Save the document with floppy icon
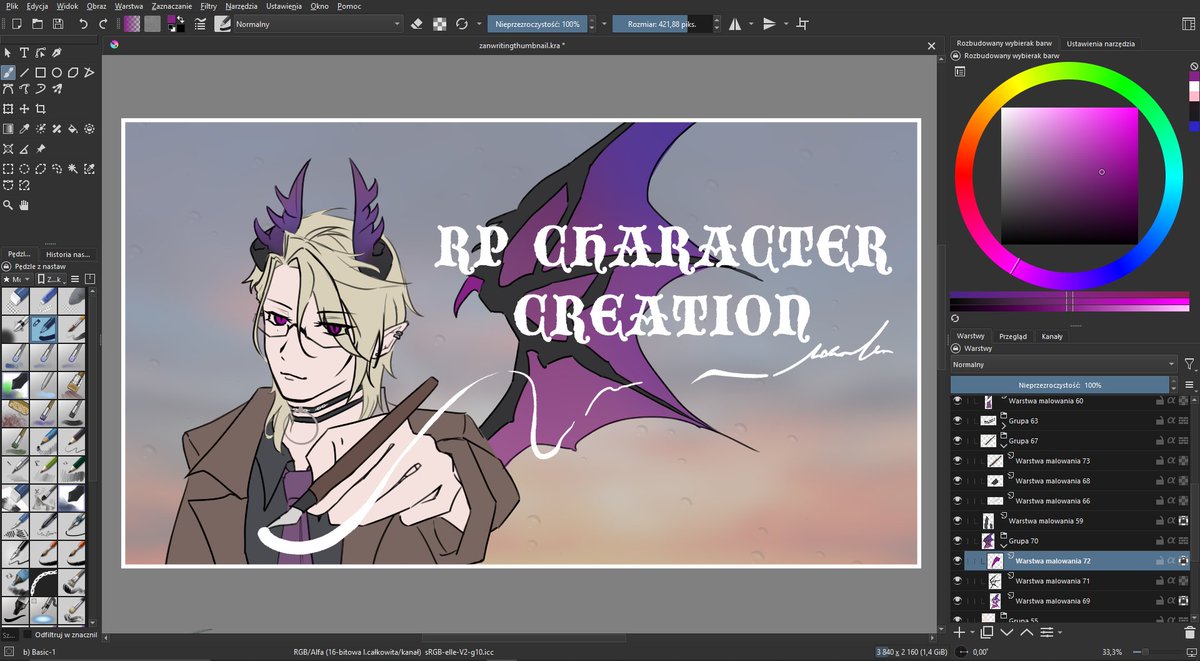The width and height of the screenshot is (1200, 661). tap(58, 24)
